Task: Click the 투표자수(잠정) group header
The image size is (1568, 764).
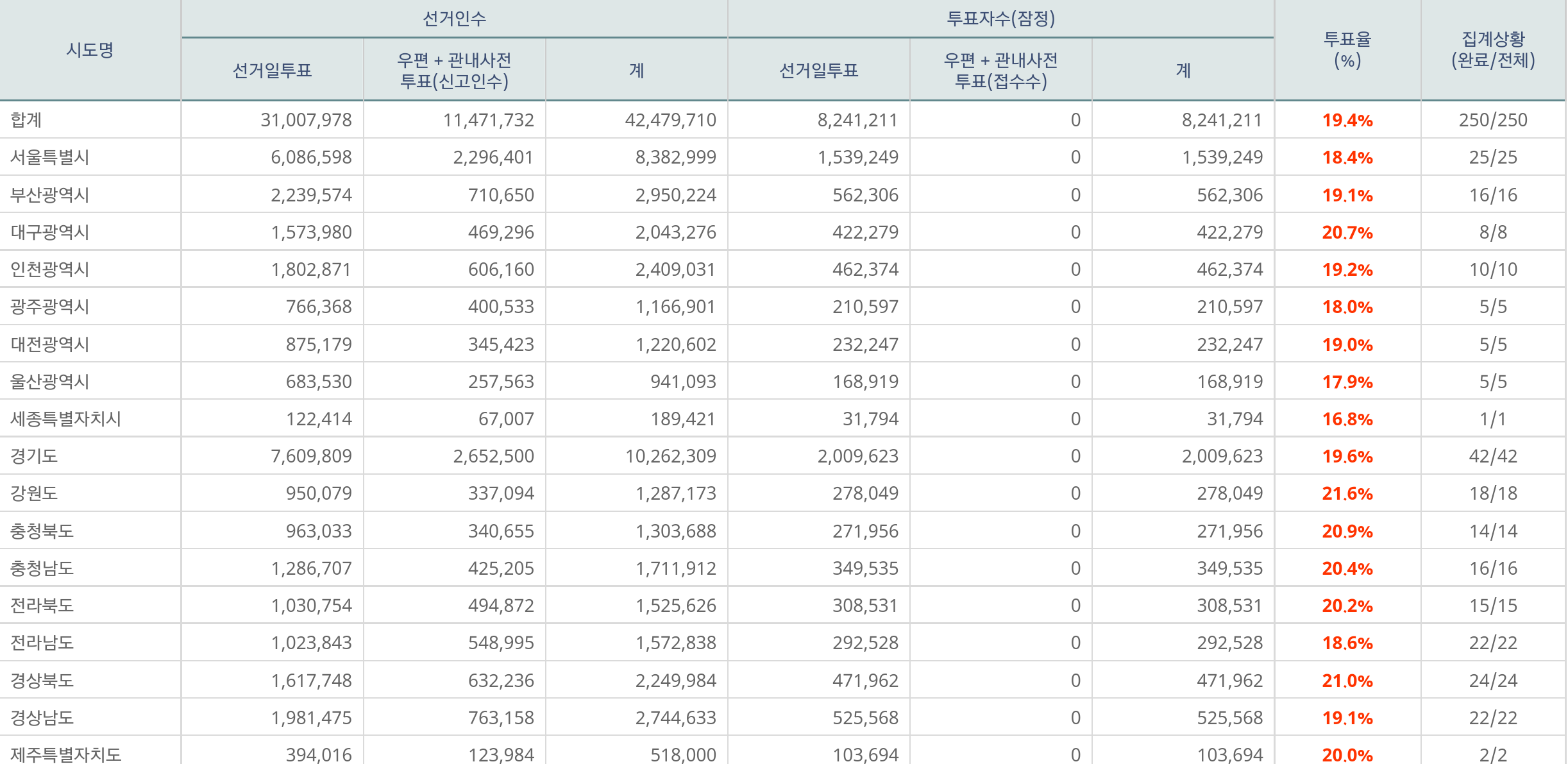Action: coord(1000,19)
